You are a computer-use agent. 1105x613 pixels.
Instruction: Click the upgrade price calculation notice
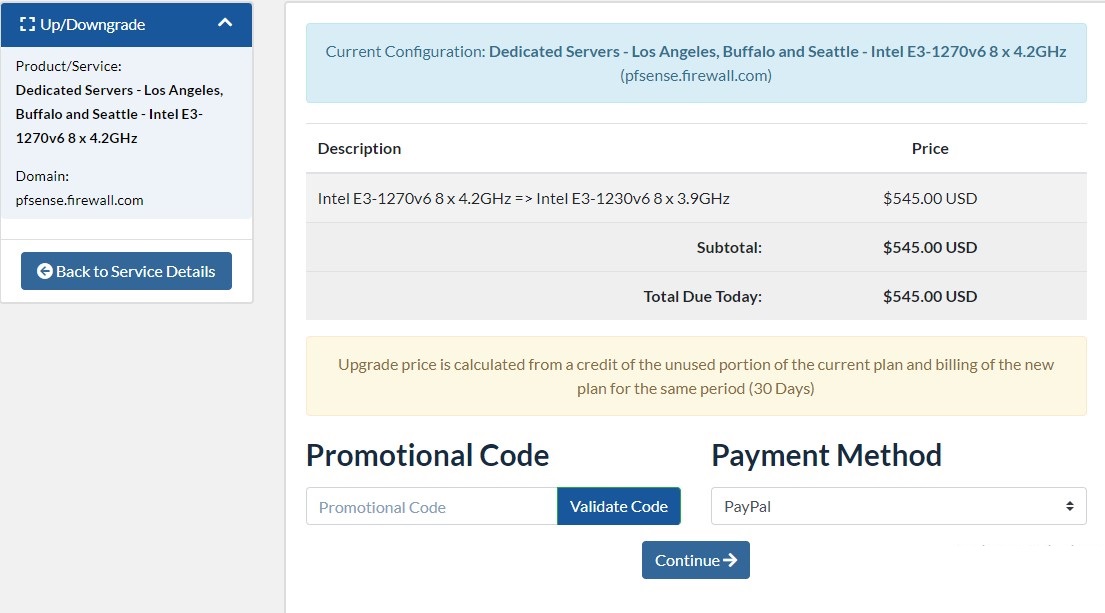coord(696,376)
